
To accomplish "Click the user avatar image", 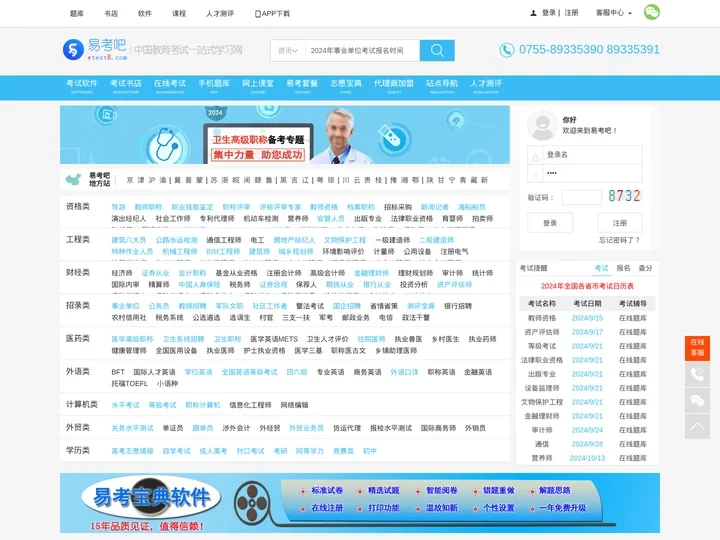I will pos(542,125).
